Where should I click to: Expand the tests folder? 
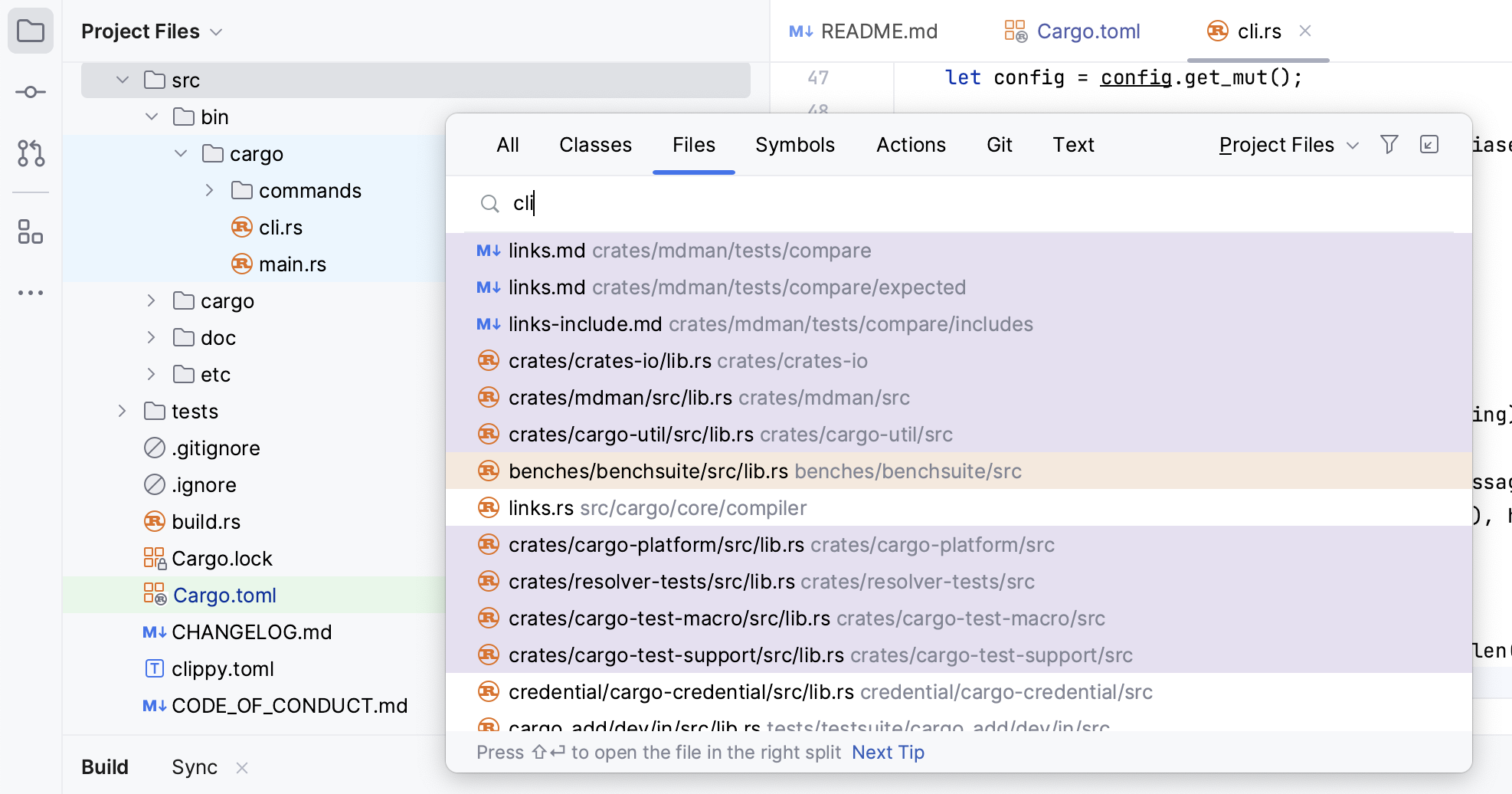tap(122, 411)
